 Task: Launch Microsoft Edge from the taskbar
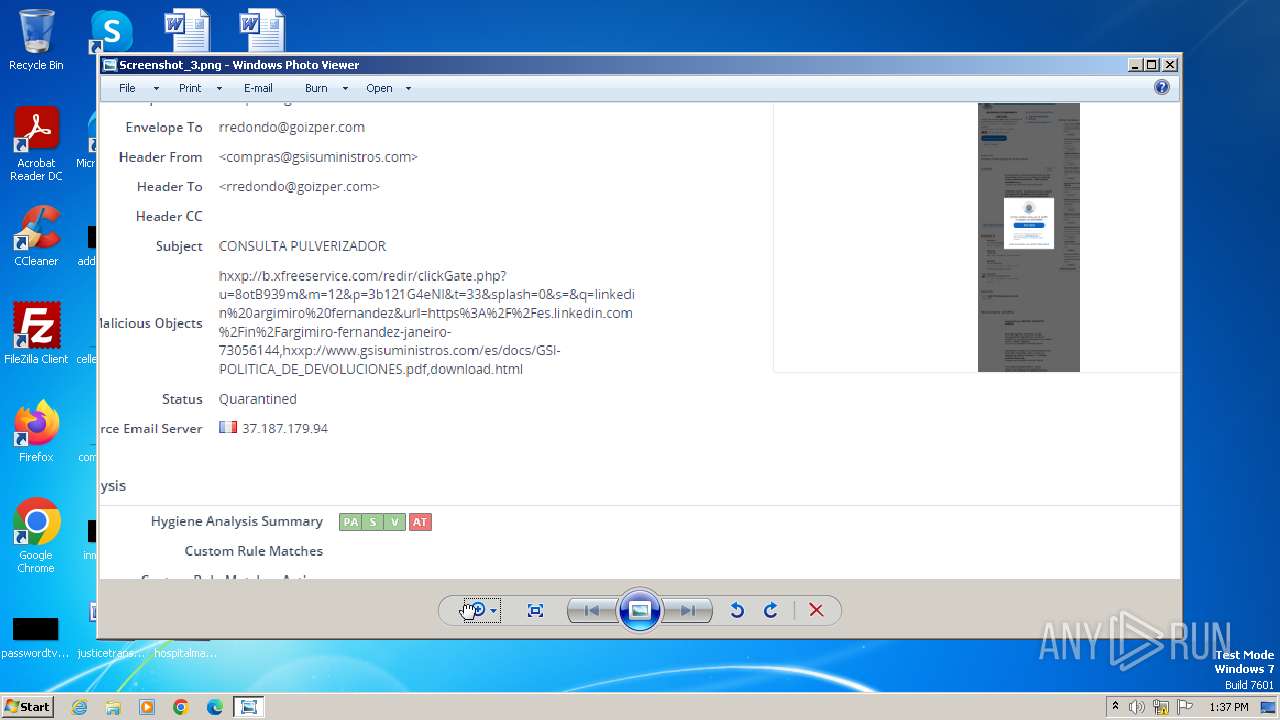pyautogui.click(x=215, y=707)
